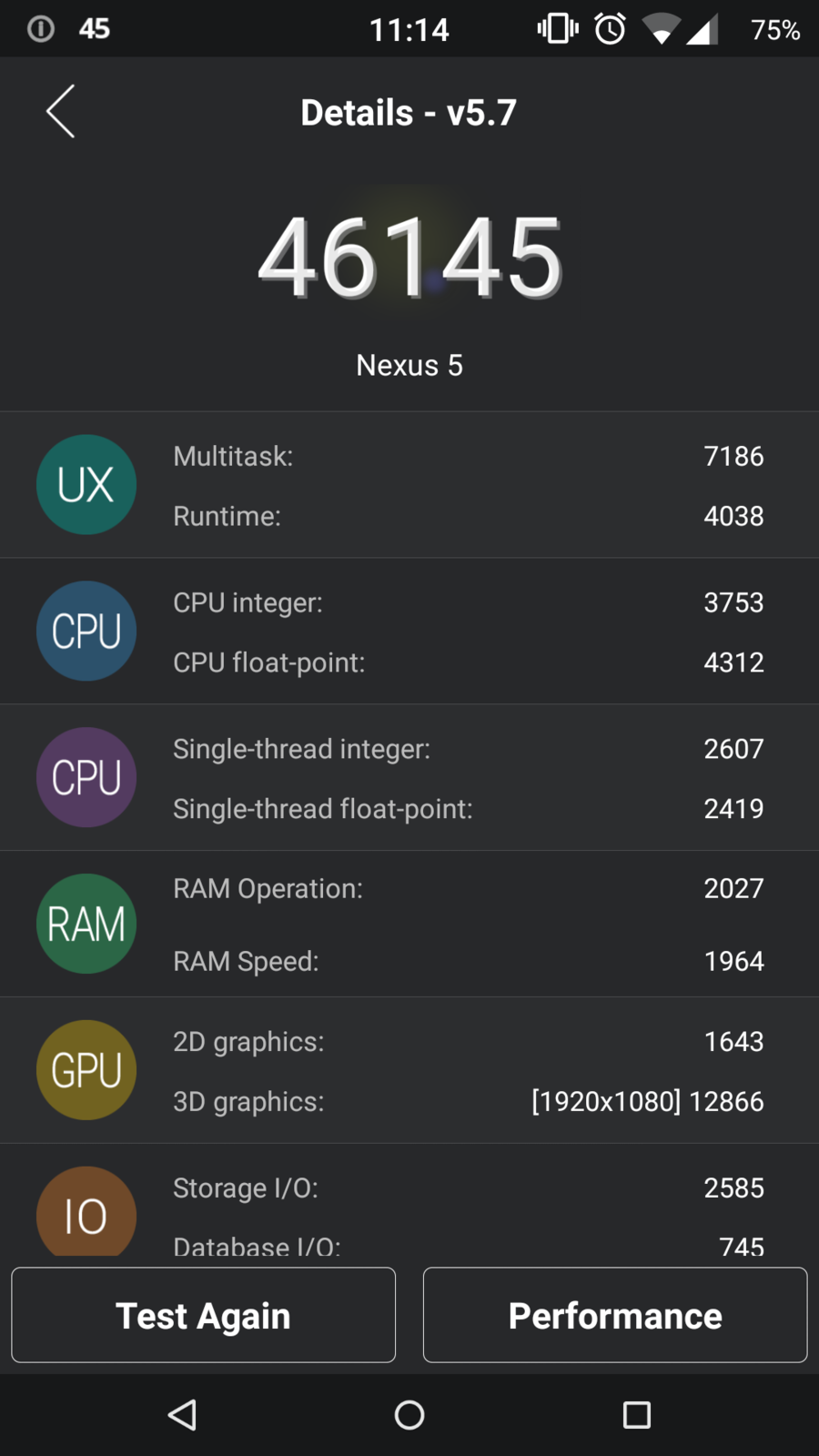Select the CPU float-point score row

(468, 662)
